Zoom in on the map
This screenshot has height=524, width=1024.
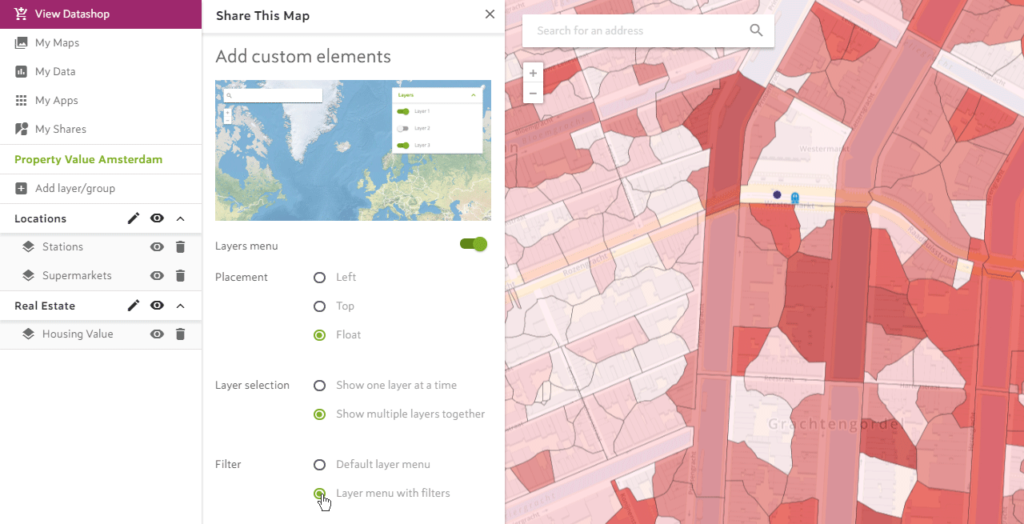[533, 73]
